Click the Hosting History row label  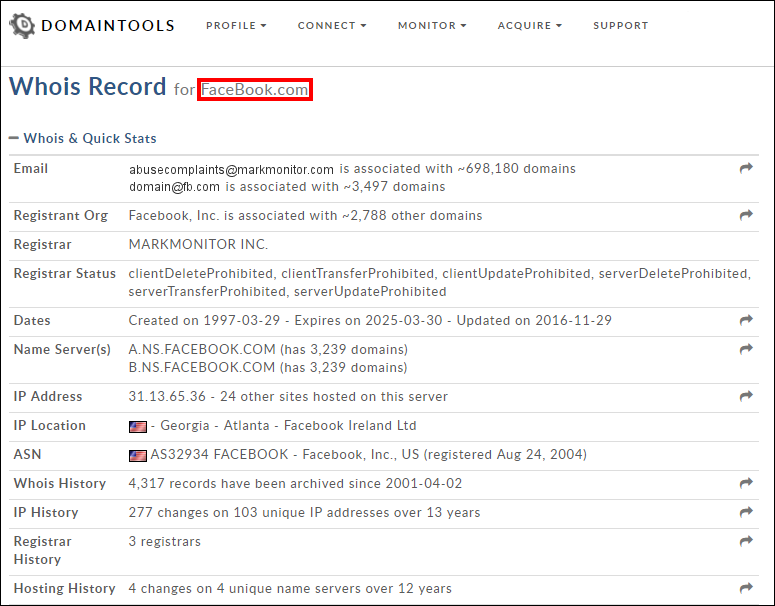tap(65, 588)
